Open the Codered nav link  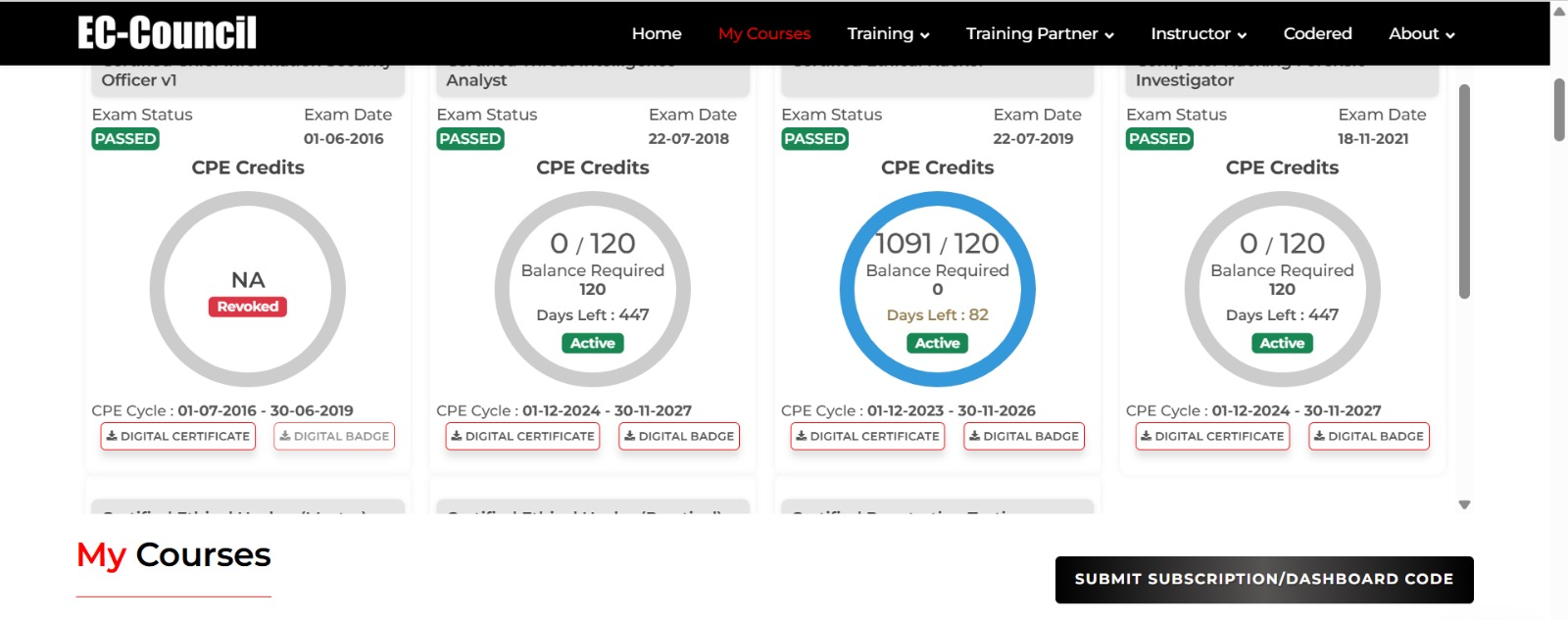tap(1317, 33)
